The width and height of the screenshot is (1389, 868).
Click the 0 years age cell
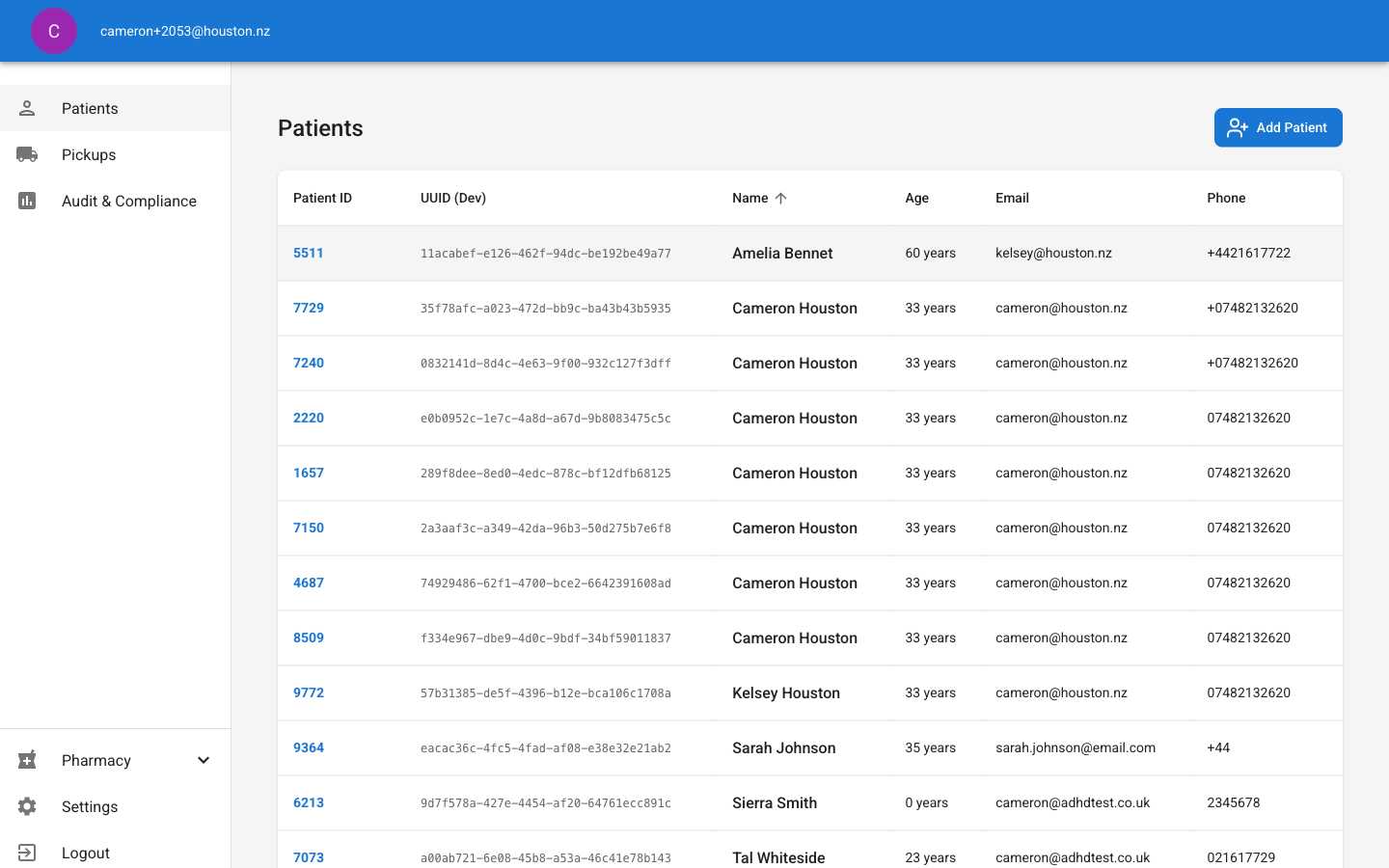(927, 802)
